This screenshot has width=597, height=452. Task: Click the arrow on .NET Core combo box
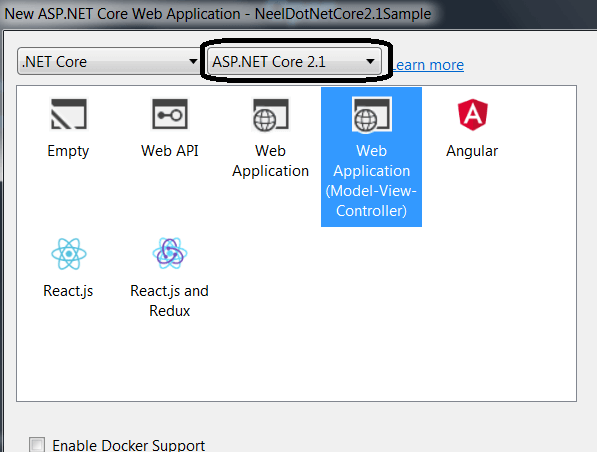[x=193, y=61]
